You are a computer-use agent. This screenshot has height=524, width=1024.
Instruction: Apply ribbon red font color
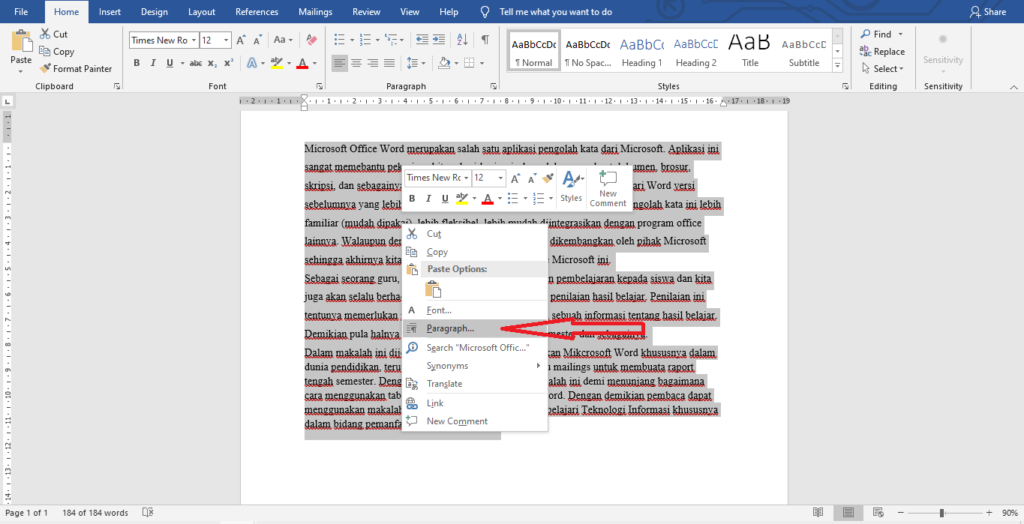click(302, 63)
